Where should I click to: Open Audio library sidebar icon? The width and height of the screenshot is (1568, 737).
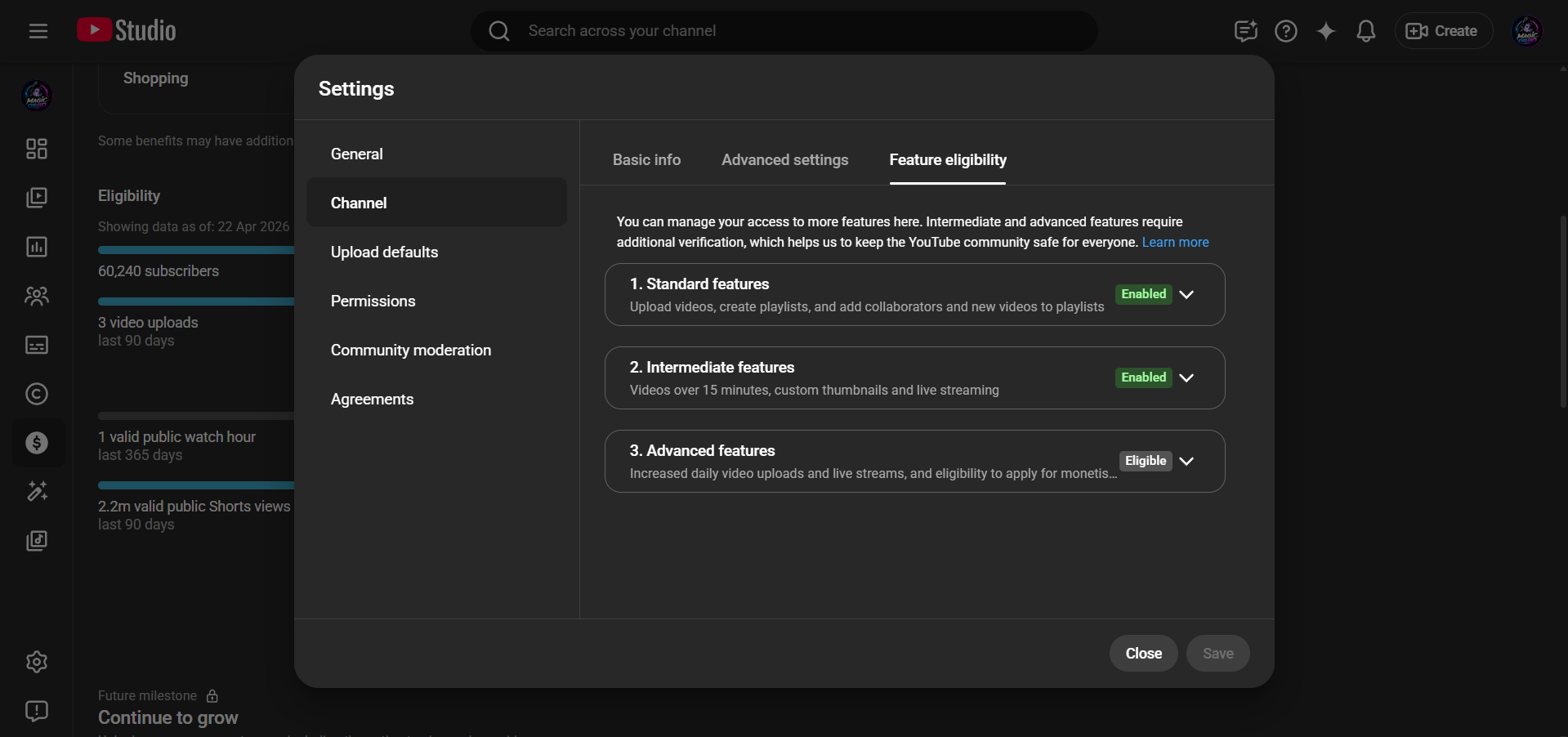(x=37, y=541)
